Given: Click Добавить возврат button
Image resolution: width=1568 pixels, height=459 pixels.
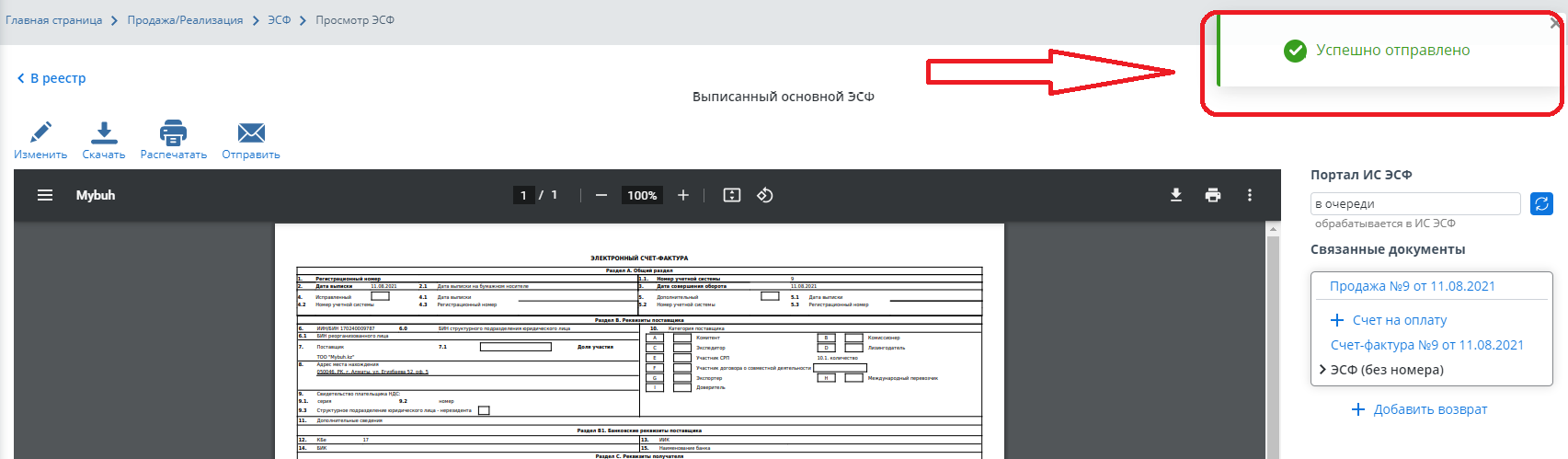Looking at the screenshot, I should [x=1419, y=409].
